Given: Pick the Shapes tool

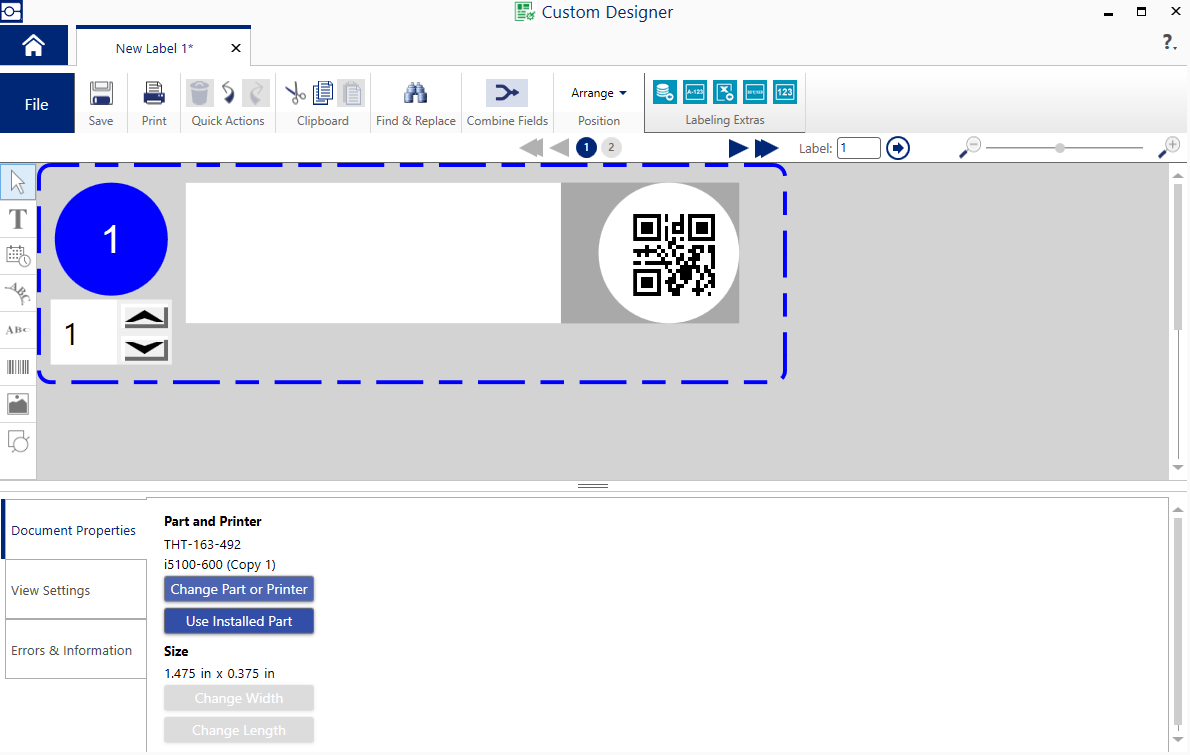Looking at the screenshot, I should click(x=18, y=441).
